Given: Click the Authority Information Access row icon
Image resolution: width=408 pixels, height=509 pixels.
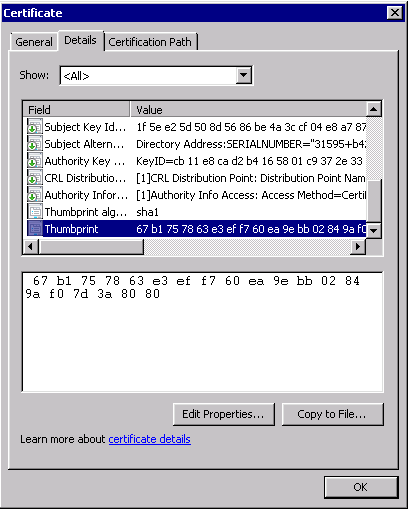Looking at the screenshot, I should [35, 195].
